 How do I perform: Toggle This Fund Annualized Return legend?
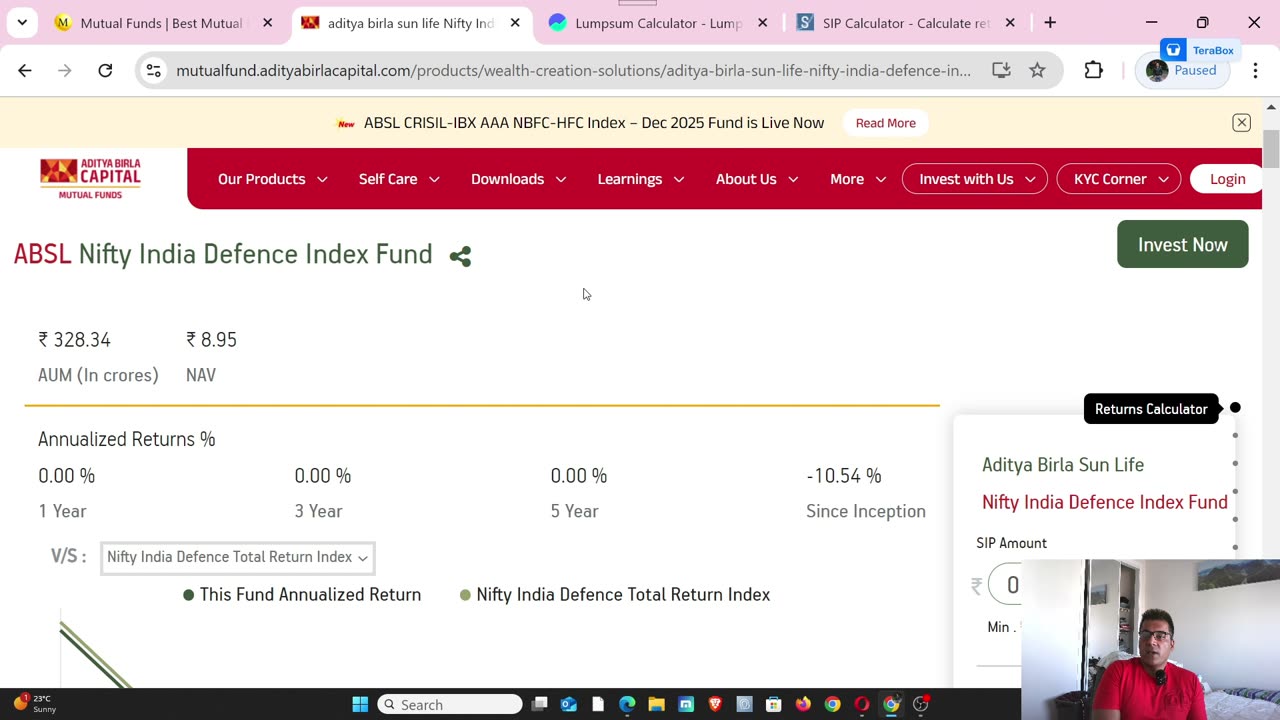coord(302,595)
